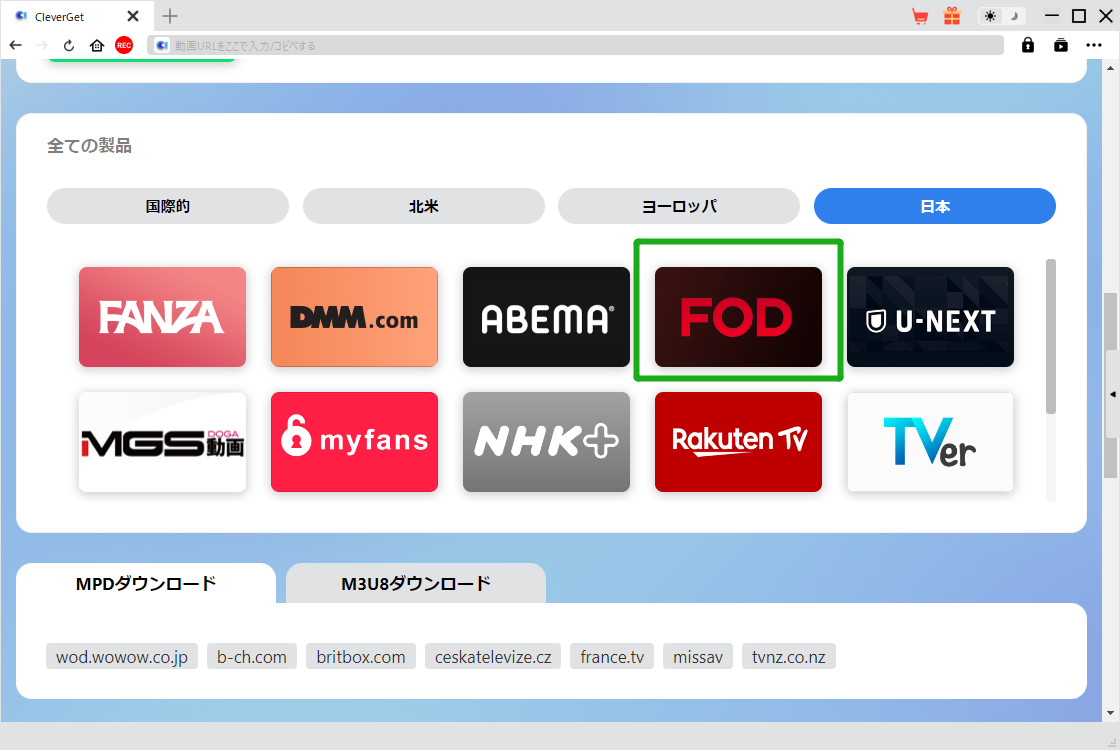Image resolution: width=1120 pixels, height=750 pixels.
Task: Open the Rakuten TV service tile
Action: point(739,441)
